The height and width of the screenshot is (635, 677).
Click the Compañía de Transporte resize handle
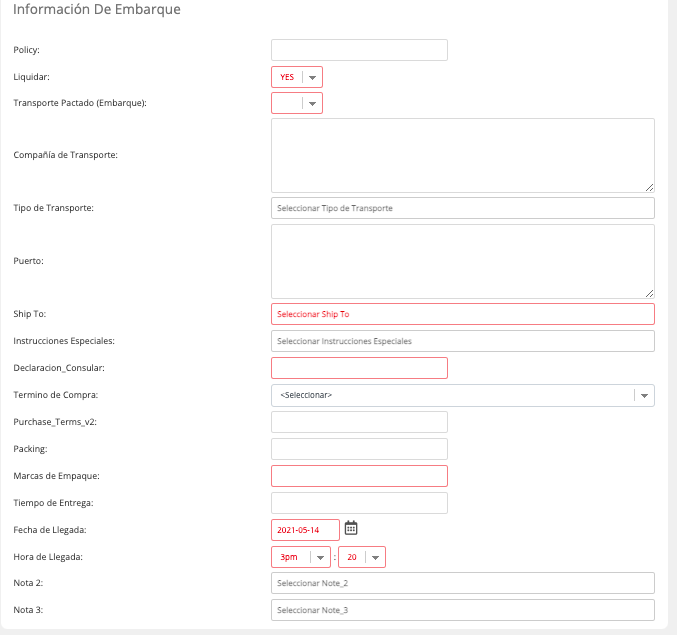pyautogui.click(x=649, y=187)
